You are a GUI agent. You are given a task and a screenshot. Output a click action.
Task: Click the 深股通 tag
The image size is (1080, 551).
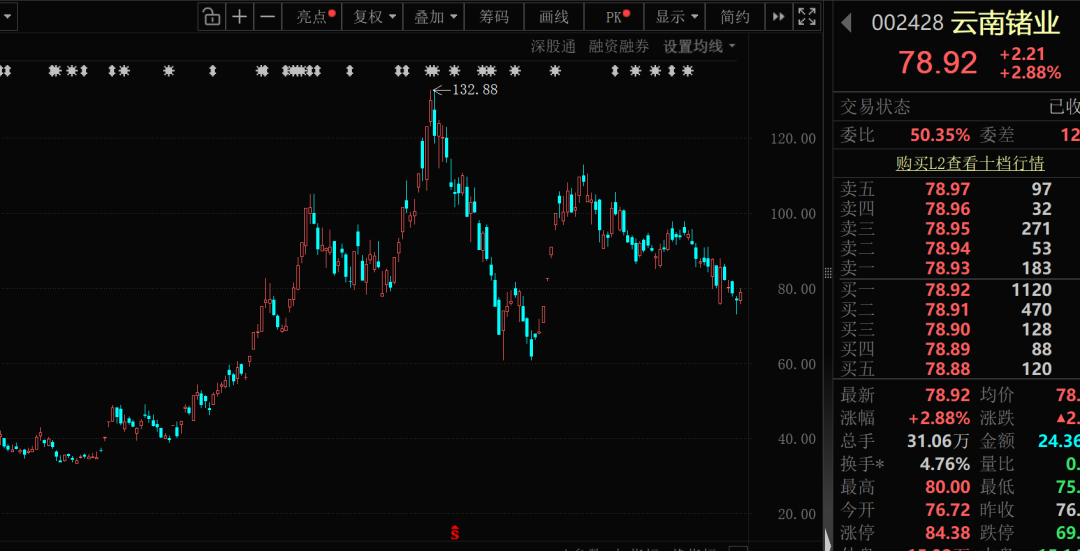pyautogui.click(x=552, y=47)
